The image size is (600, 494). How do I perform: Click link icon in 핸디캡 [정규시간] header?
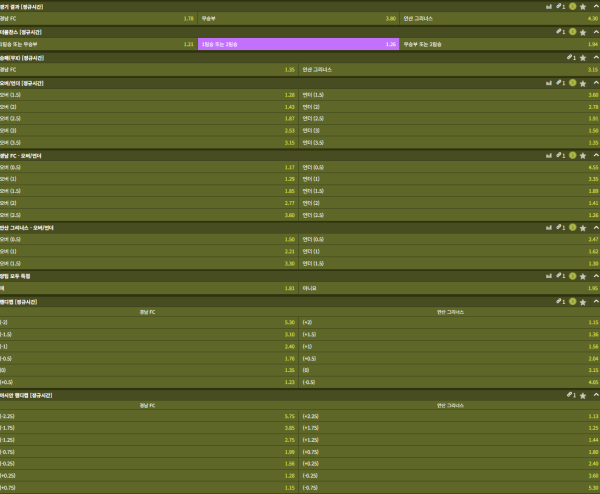[560, 300]
